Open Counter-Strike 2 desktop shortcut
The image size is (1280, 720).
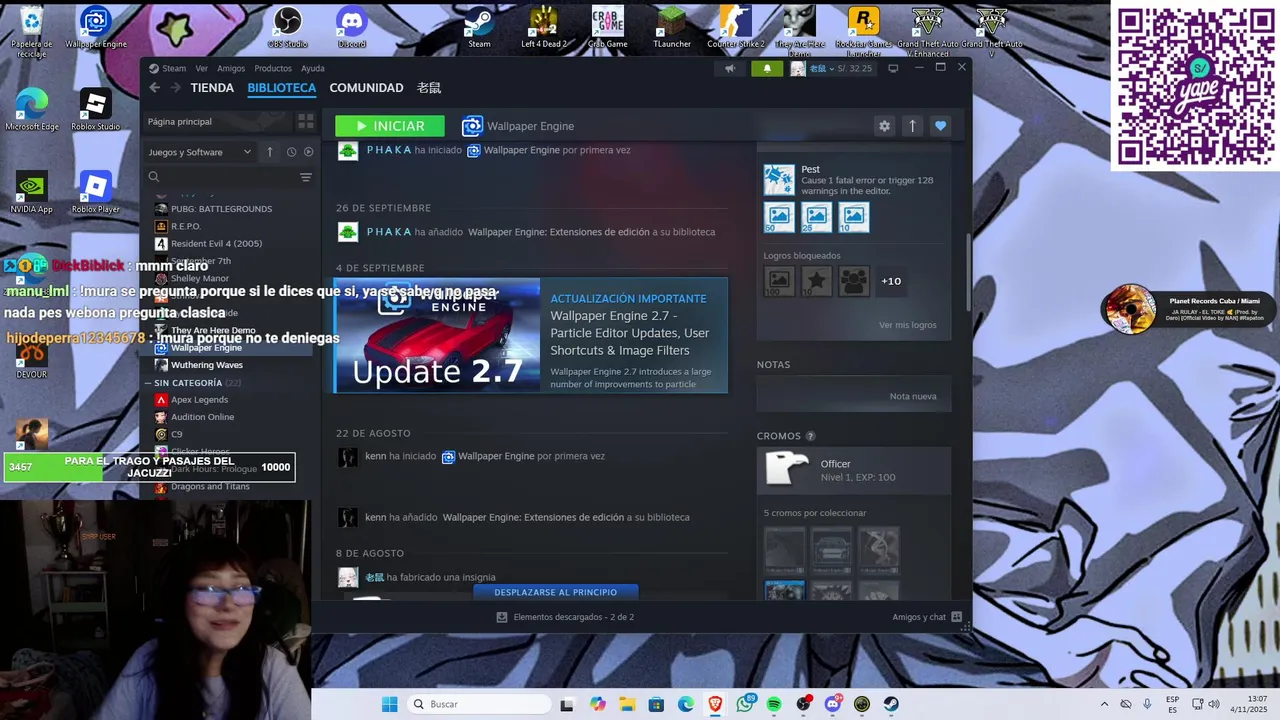click(735, 26)
